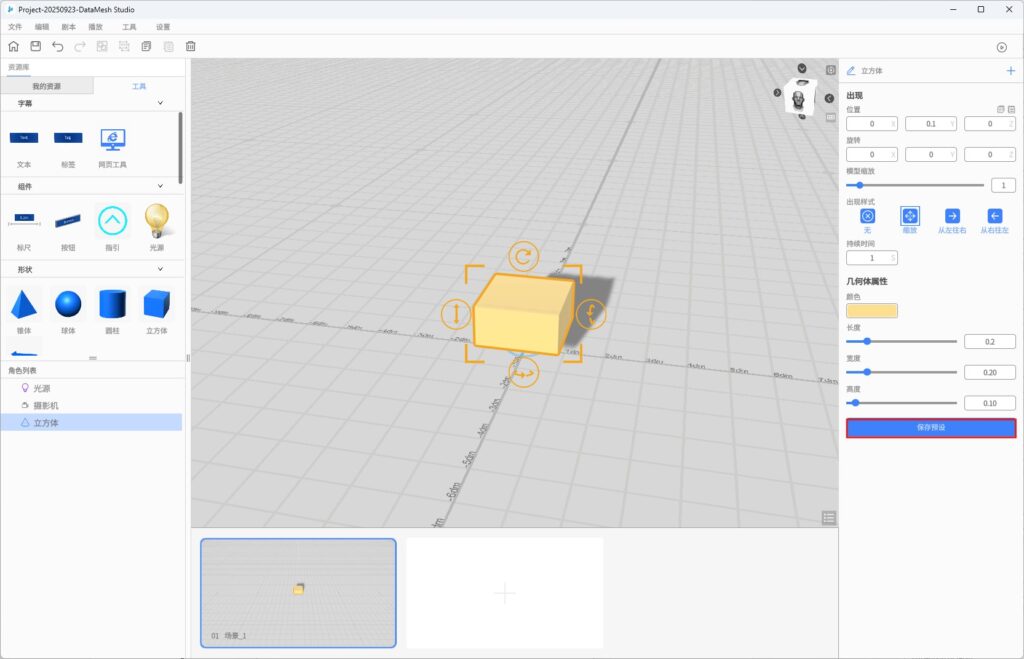Add a 圆柱 cylinder shape
This screenshot has height=659, width=1024.
click(112, 304)
